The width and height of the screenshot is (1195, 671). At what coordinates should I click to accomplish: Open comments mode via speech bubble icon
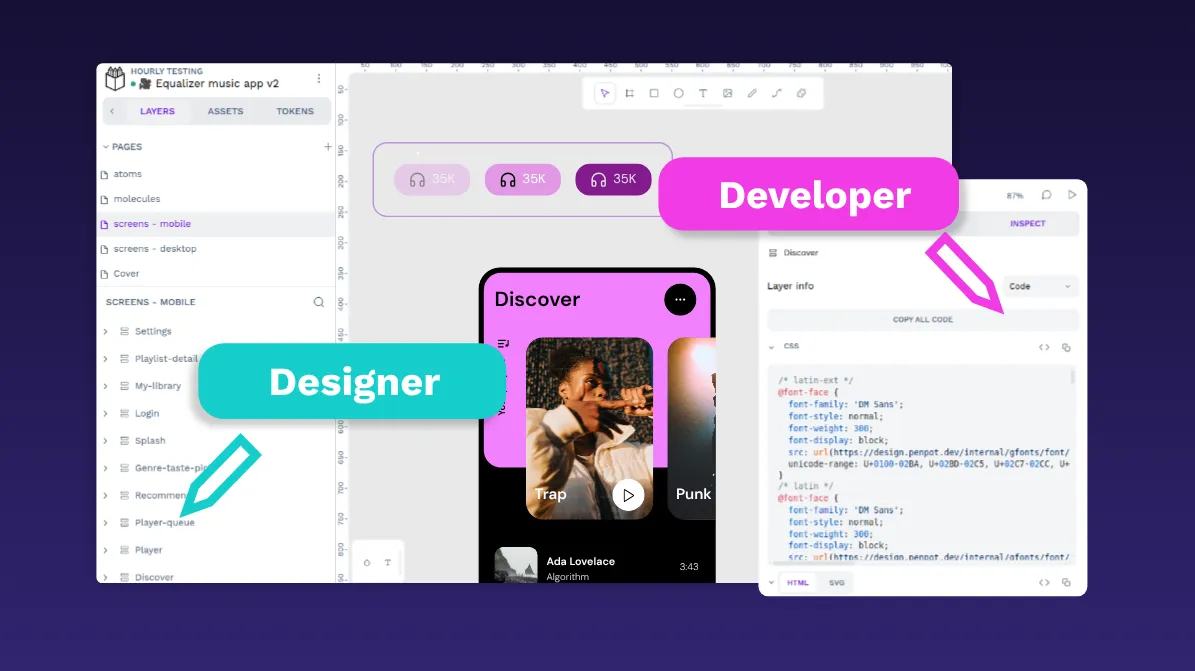click(x=1046, y=195)
